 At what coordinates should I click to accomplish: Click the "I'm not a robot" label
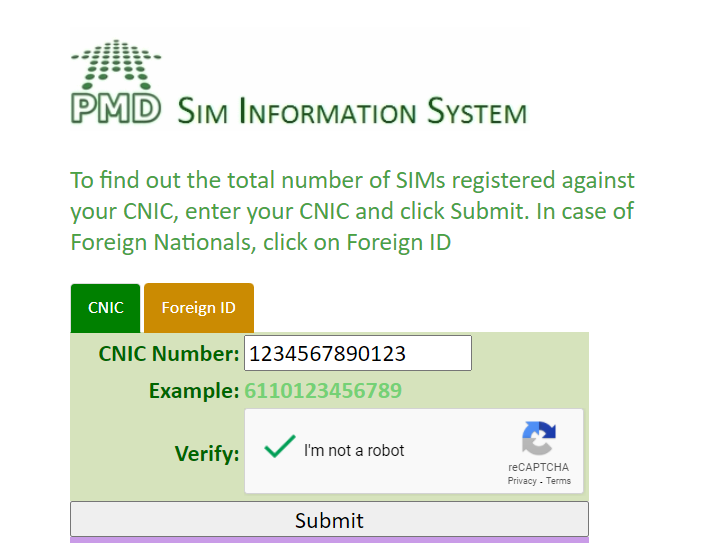pyautogui.click(x=354, y=451)
